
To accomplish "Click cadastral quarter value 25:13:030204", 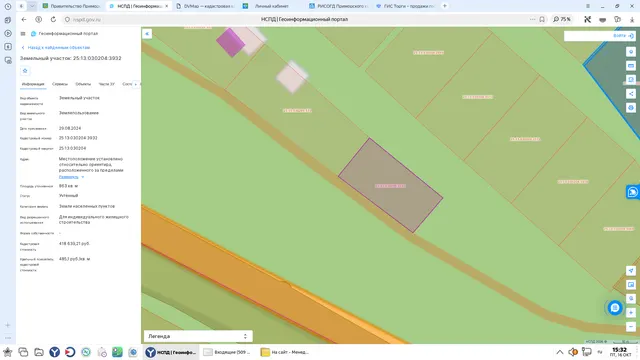I will pyautogui.click(x=72, y=148).
